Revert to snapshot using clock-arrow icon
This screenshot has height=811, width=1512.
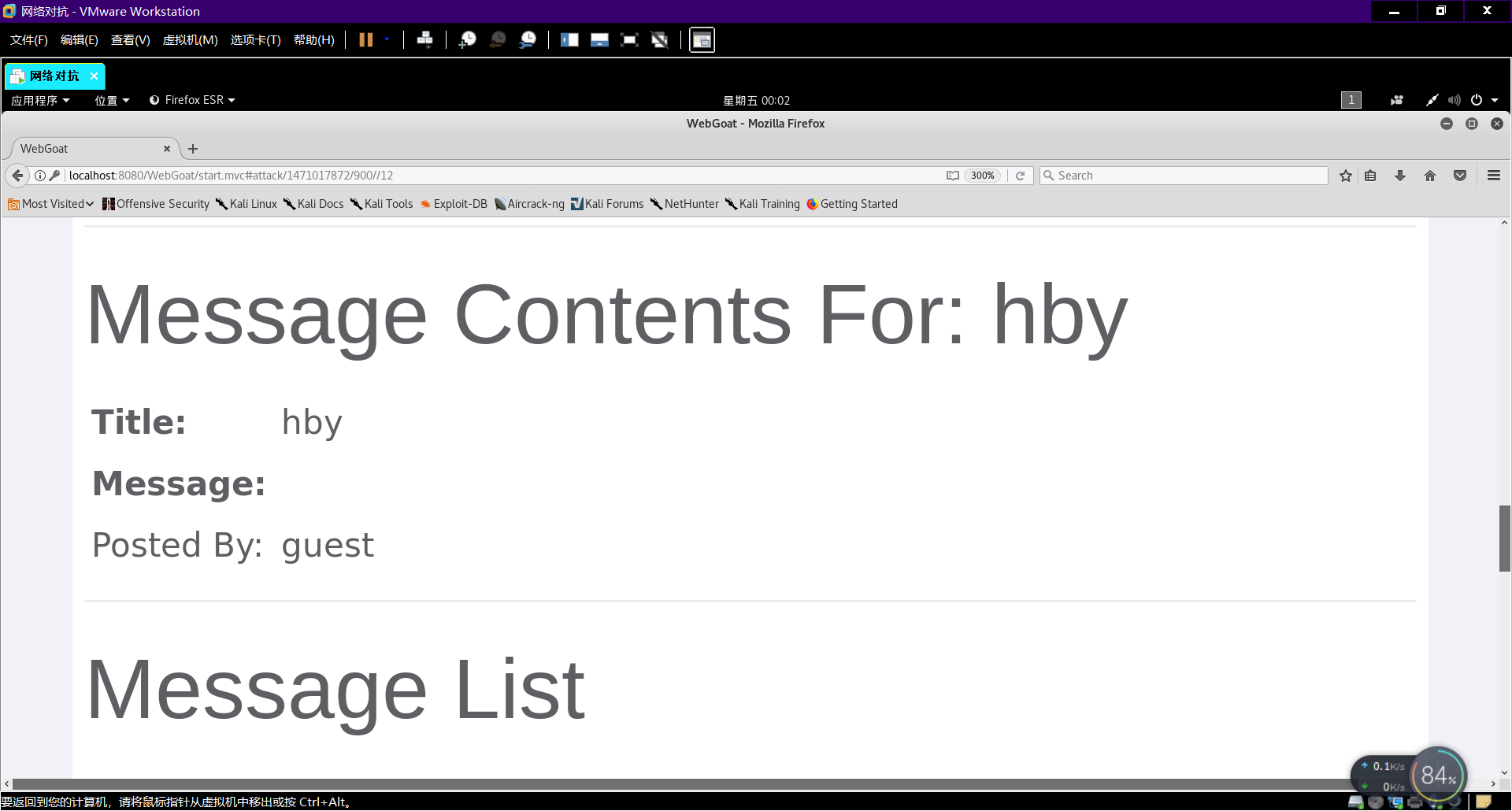(498, 39)
